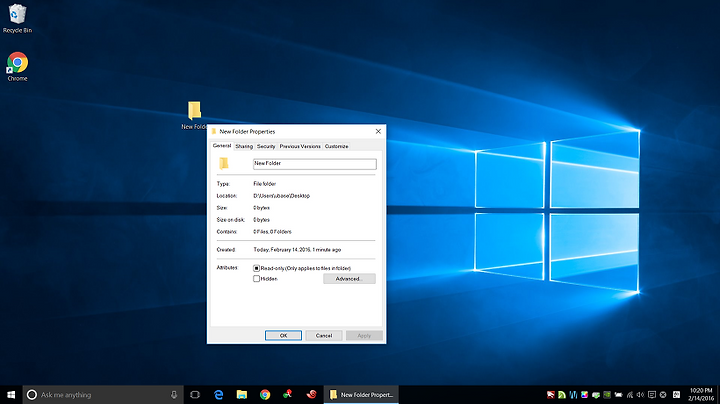Click the input language tray icon
The height and width of the screenshot is (404, 720).
point(676,395)
